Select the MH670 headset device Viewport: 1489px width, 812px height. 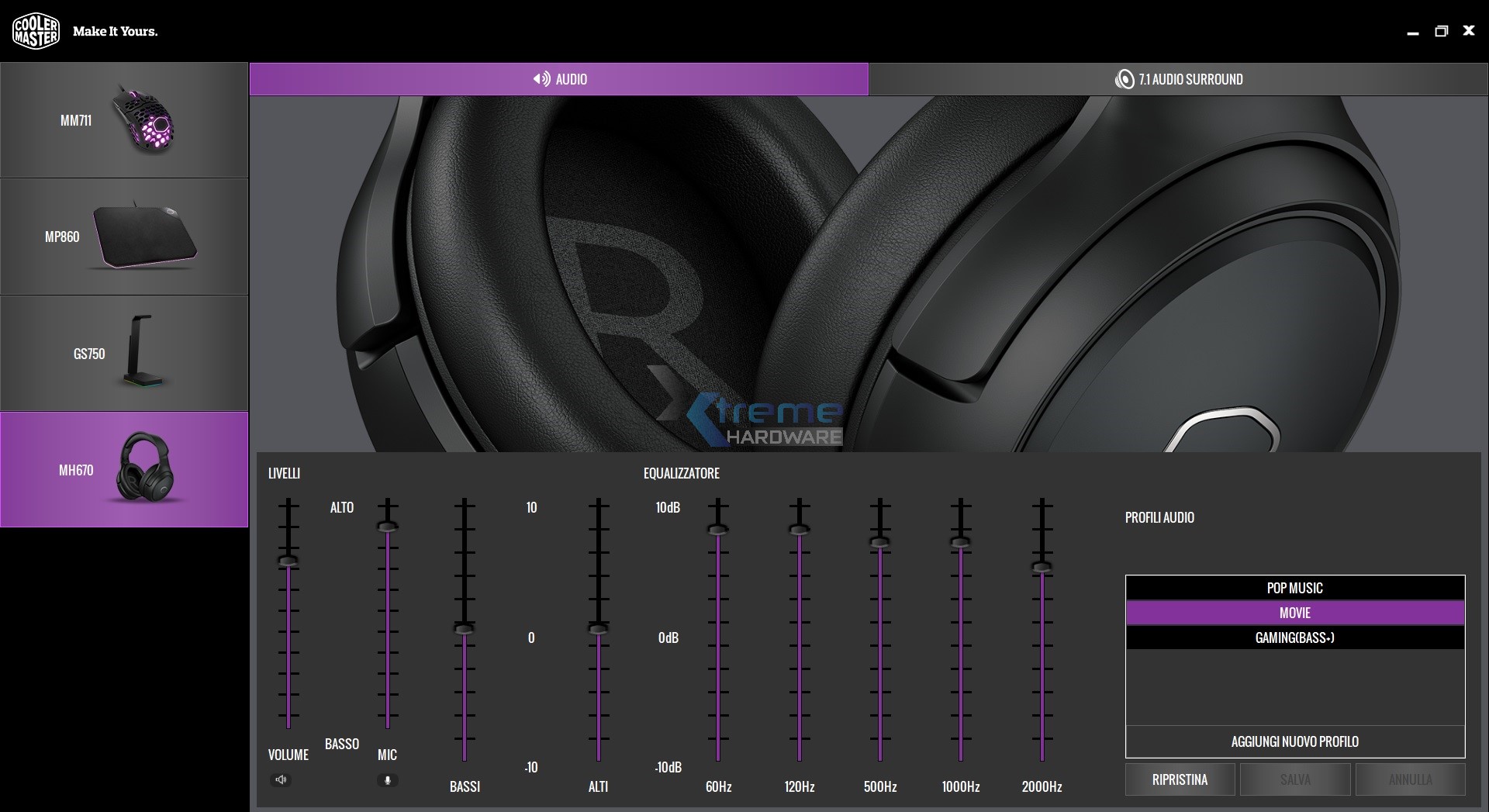[x=124, y=470]
